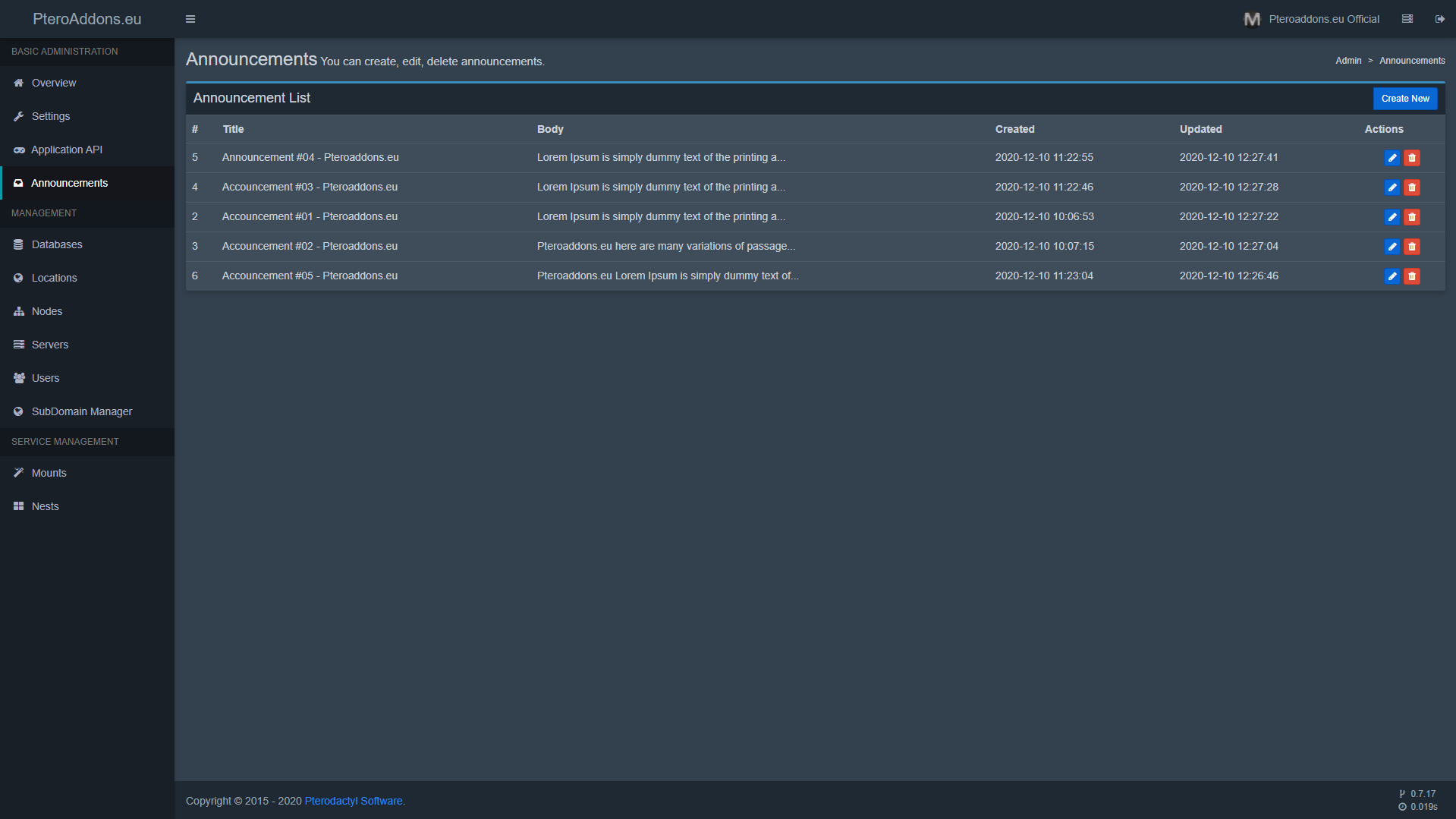Open server list icon in header
The width and height of the screenshot is (1456, 819).
1407,19
